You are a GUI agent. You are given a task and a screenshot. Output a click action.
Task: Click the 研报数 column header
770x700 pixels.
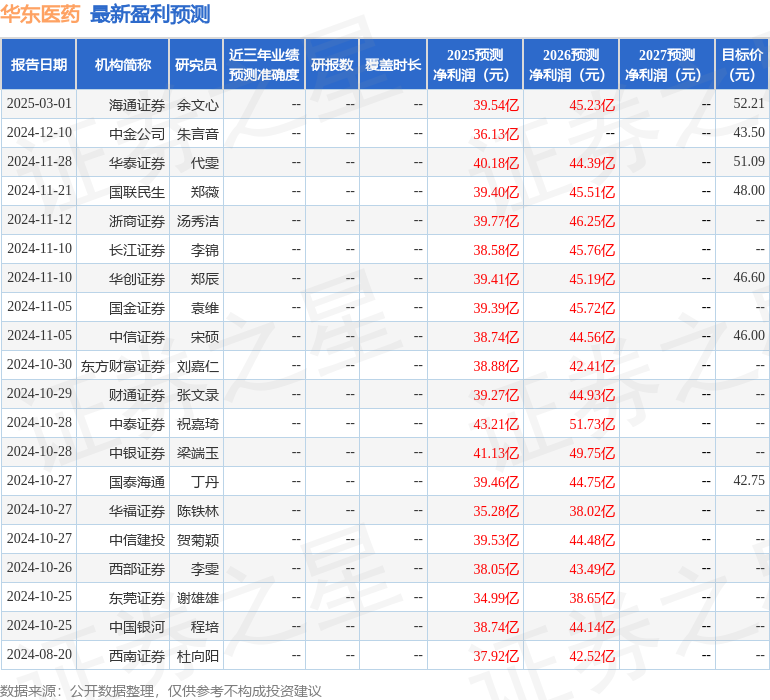click(x=332, y=64)
